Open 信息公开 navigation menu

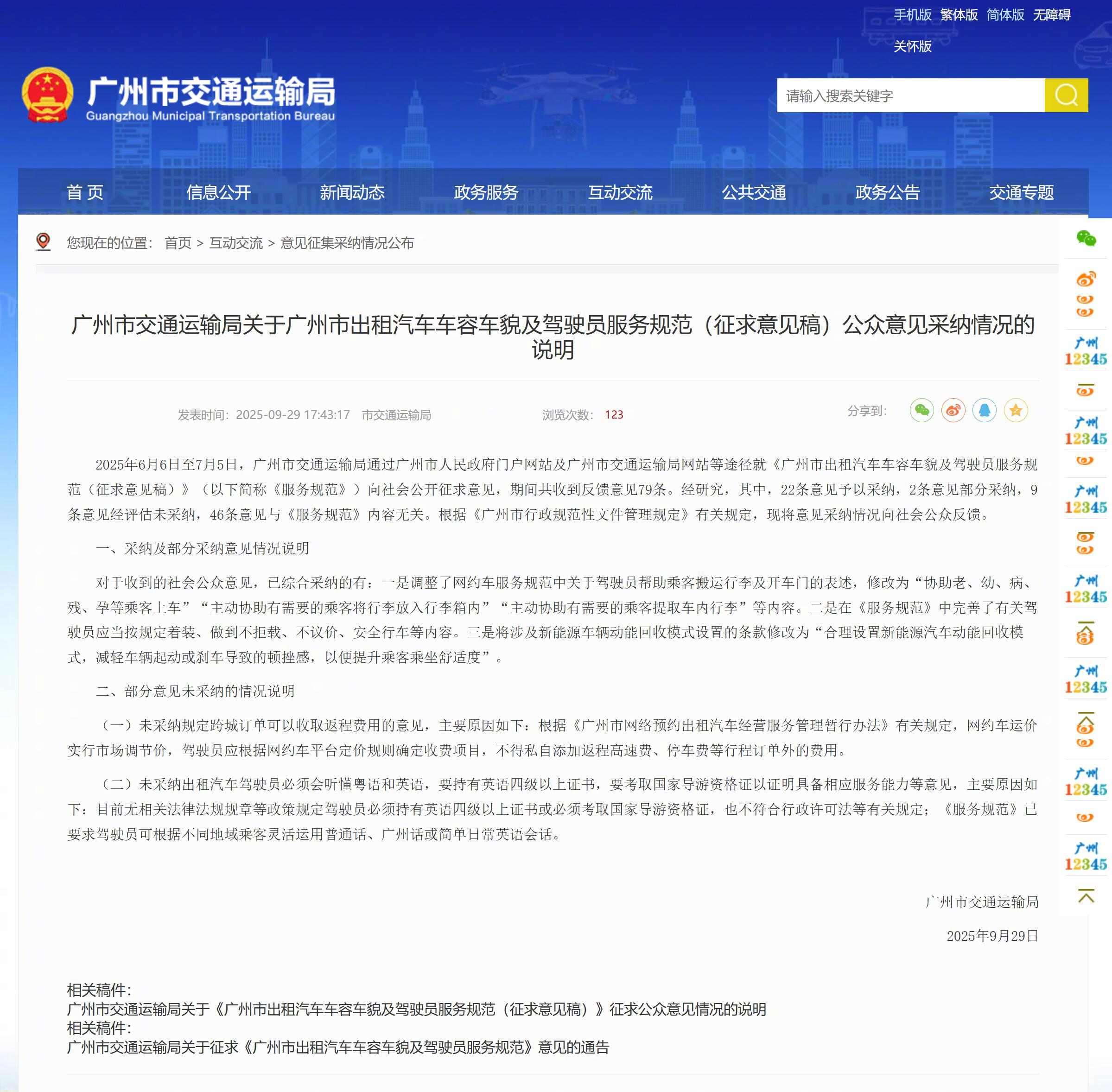pyautogui.click(x=218, y=192)
